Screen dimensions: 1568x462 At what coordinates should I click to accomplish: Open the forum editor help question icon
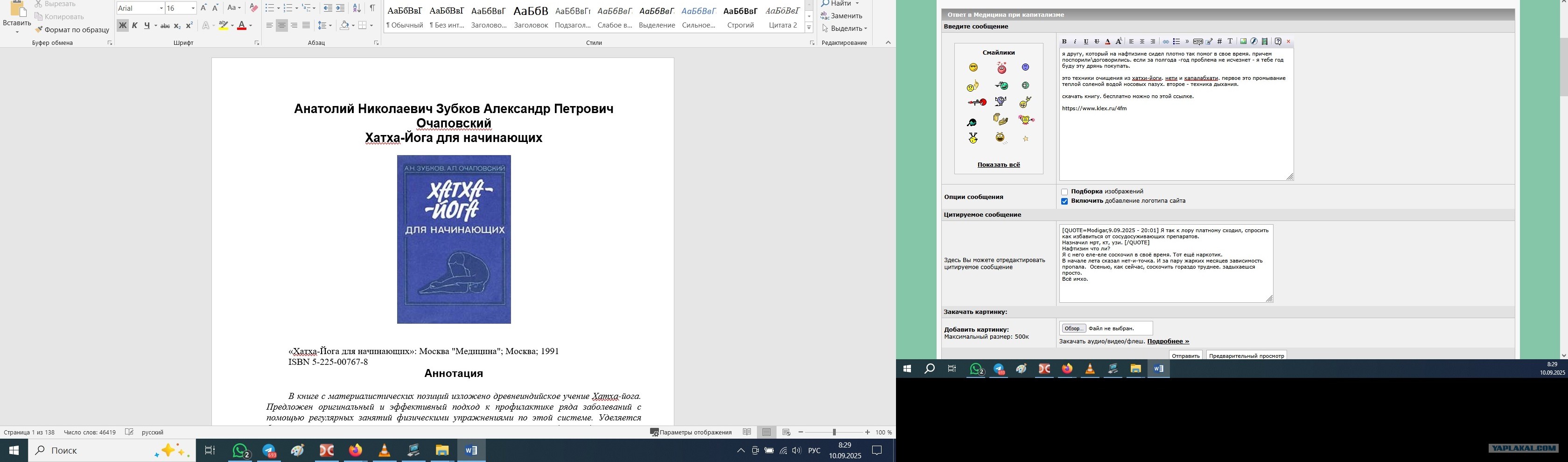click(x=1278, y=42)
